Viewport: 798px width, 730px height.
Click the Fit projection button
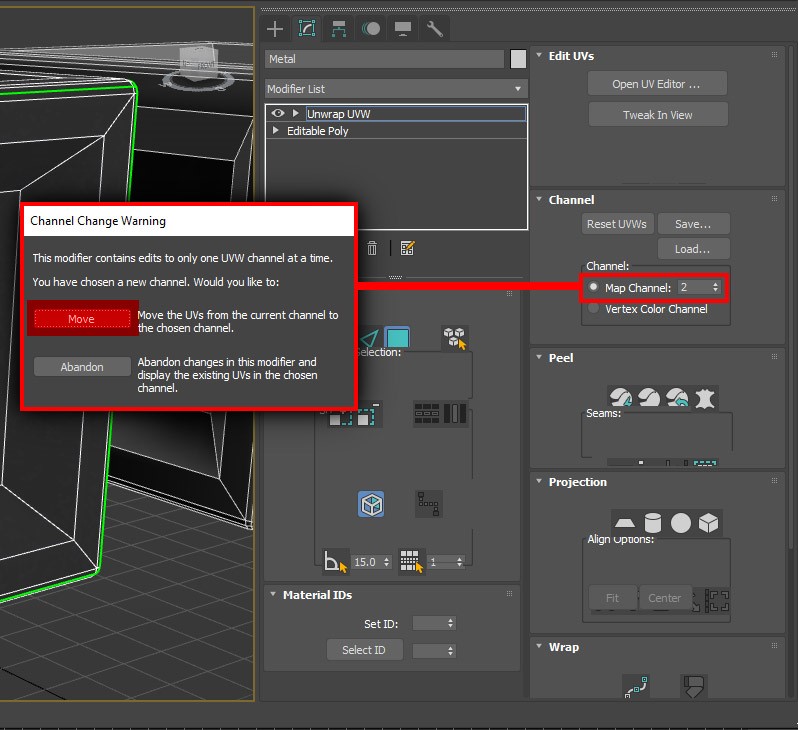pos(613,598)
